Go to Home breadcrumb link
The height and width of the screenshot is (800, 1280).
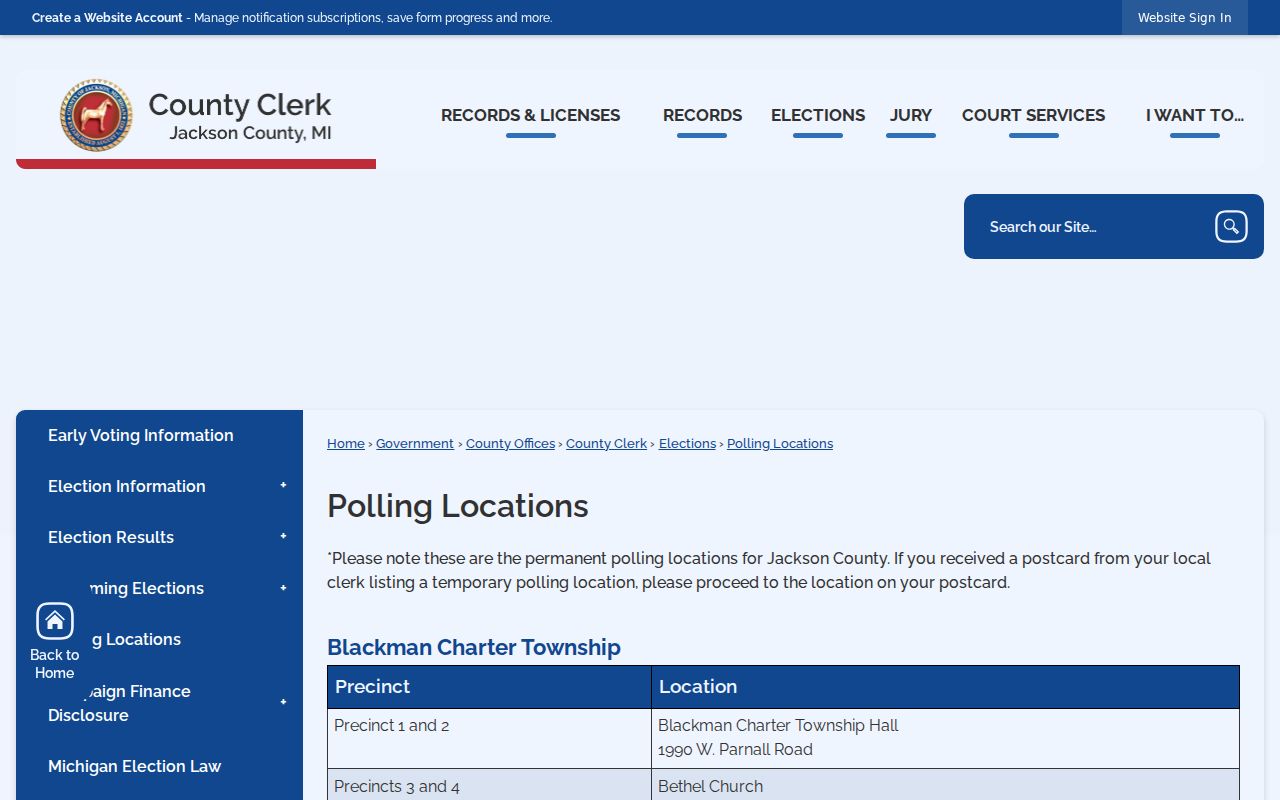pyautogui.click(x=346, y=444)
